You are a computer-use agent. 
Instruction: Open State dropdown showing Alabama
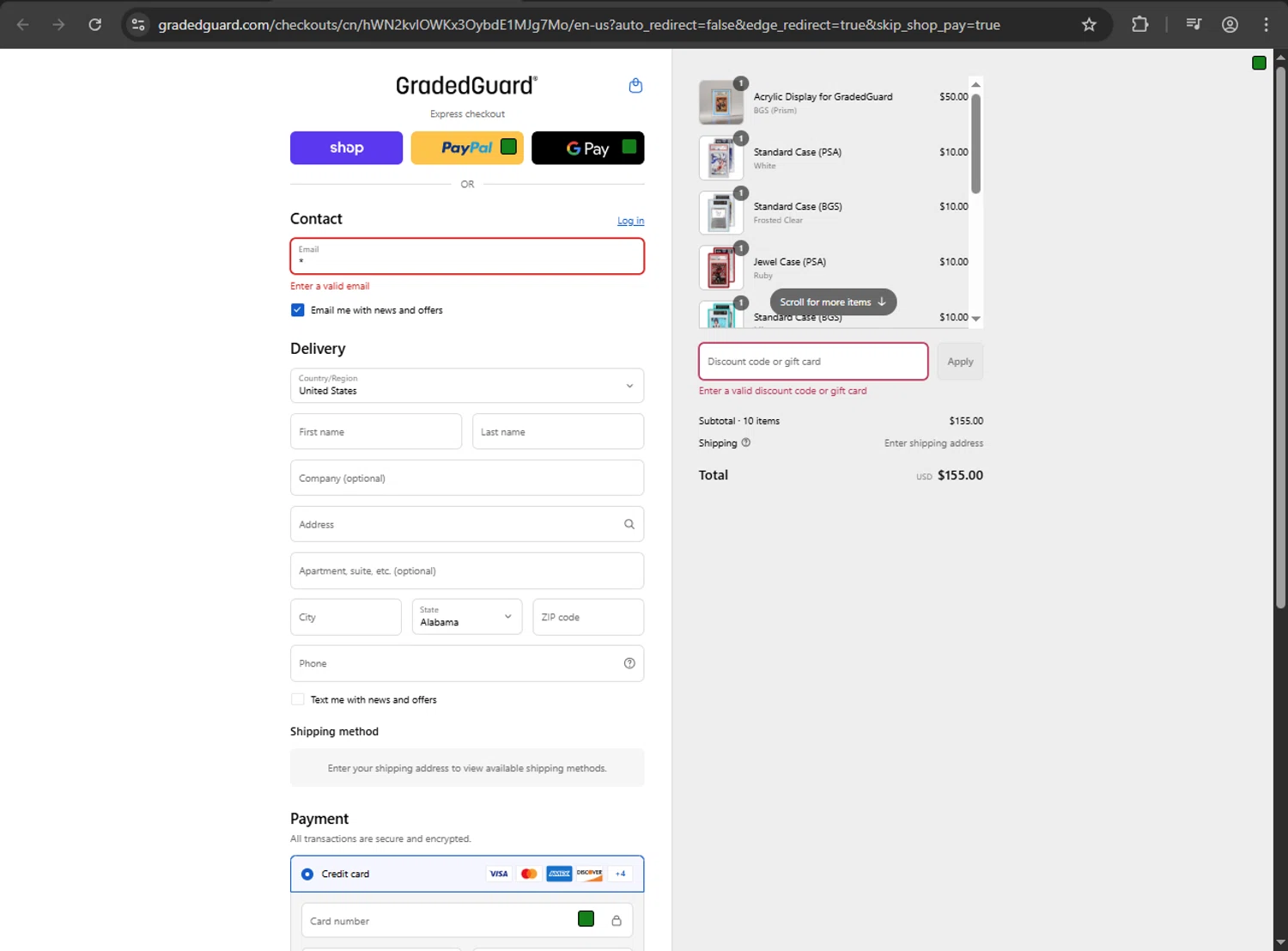point(467,617)
